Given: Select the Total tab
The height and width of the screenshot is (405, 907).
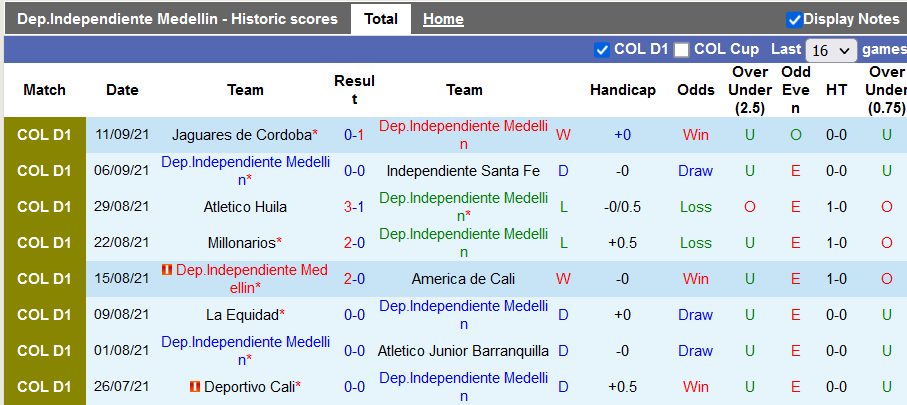Looking at the screenshot, I should 381,19.
